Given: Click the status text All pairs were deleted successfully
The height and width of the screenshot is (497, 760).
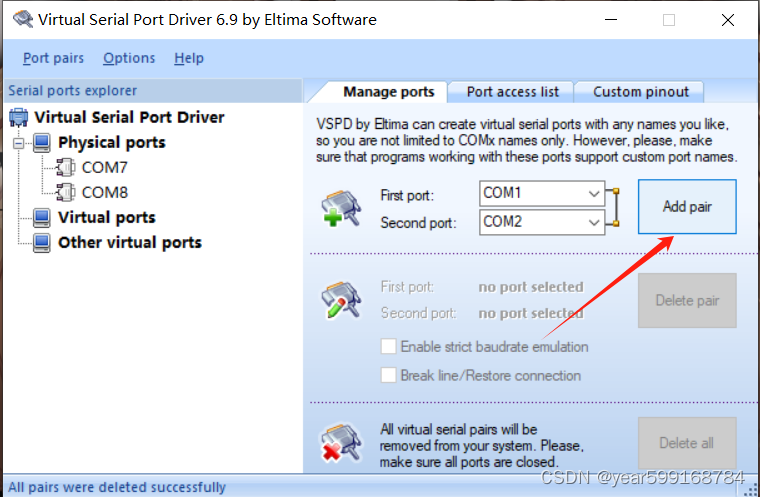Looking at the screenshot, I should point(117,487).
